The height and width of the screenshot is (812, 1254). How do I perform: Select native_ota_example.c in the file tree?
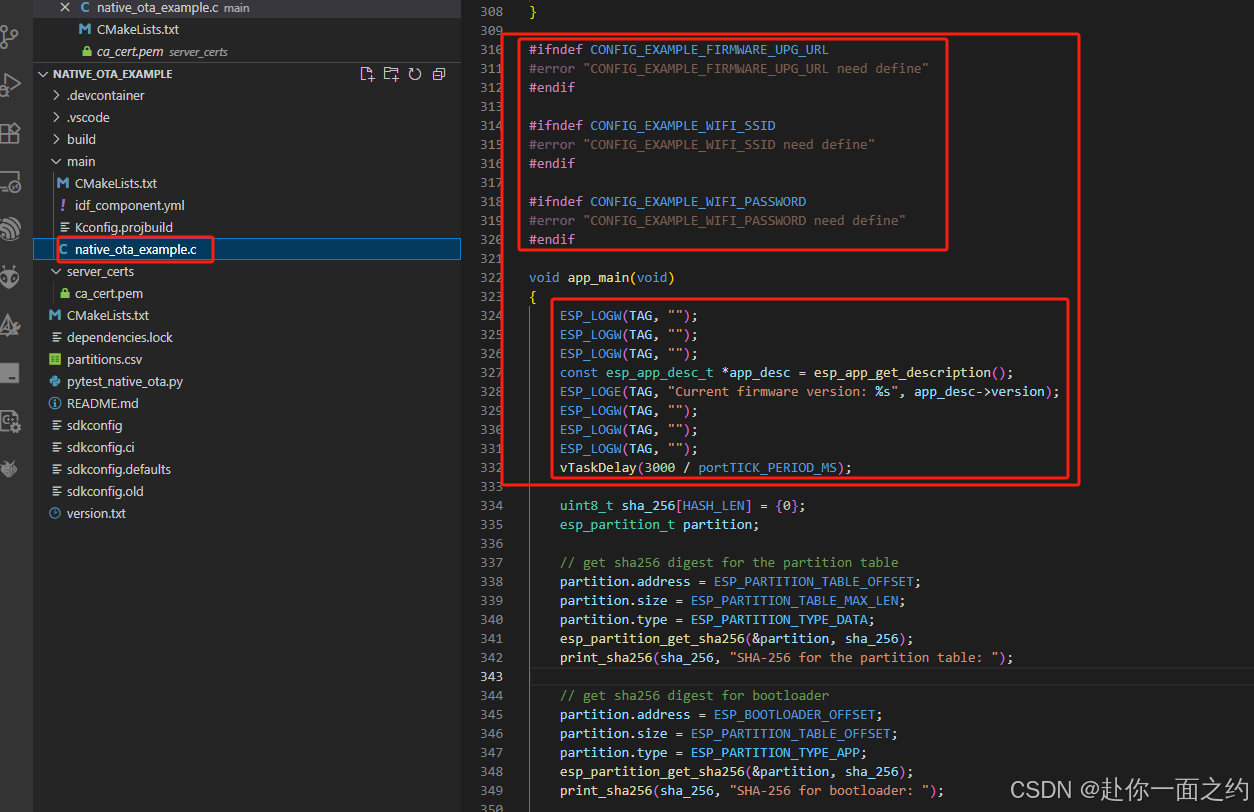135,250
